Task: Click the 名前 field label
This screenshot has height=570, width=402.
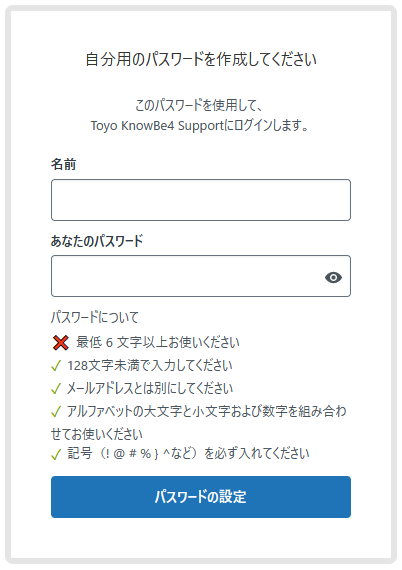Action: coord(64,164)
